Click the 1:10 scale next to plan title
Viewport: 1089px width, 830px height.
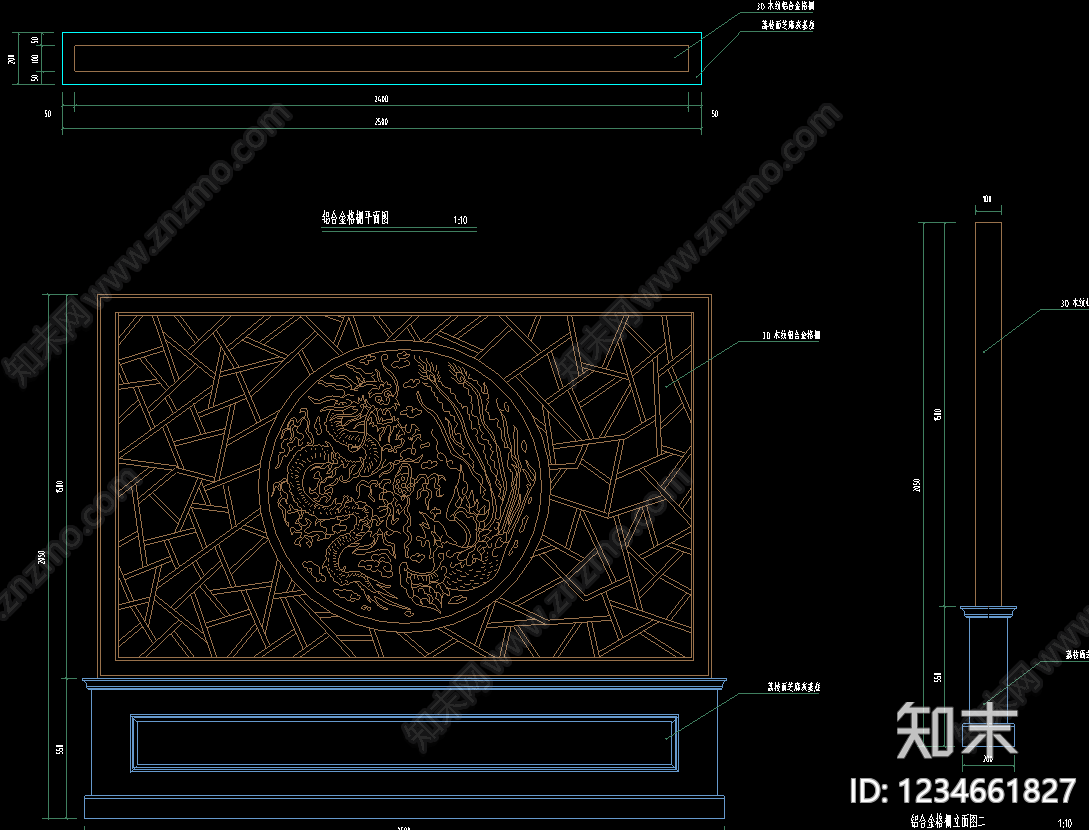pos(460,220)
